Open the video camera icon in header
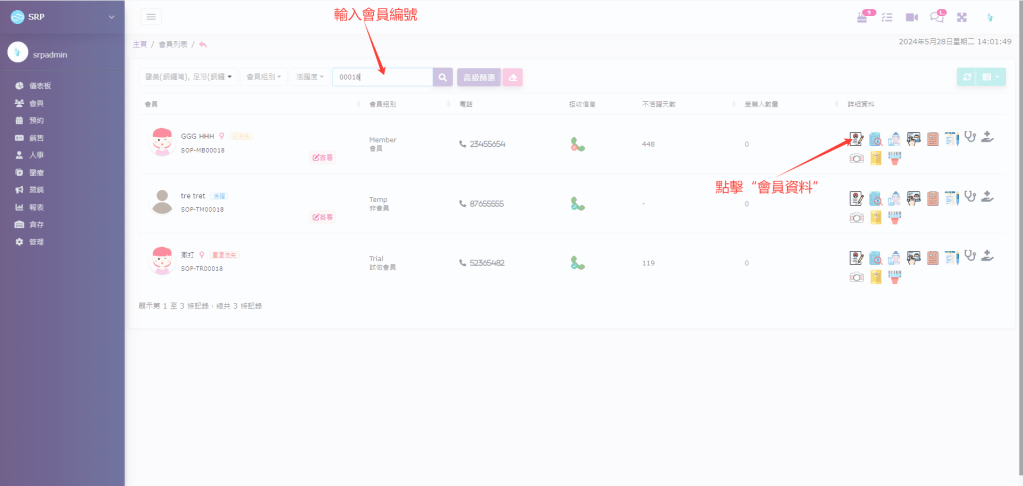The image size is (1023, 486). (911, 17)
